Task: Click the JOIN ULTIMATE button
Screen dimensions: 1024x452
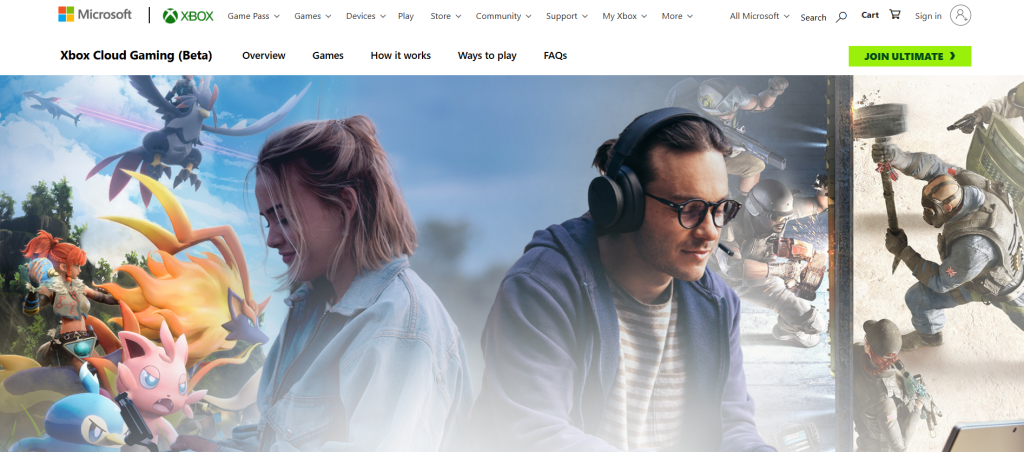Action: coord(910,56)
